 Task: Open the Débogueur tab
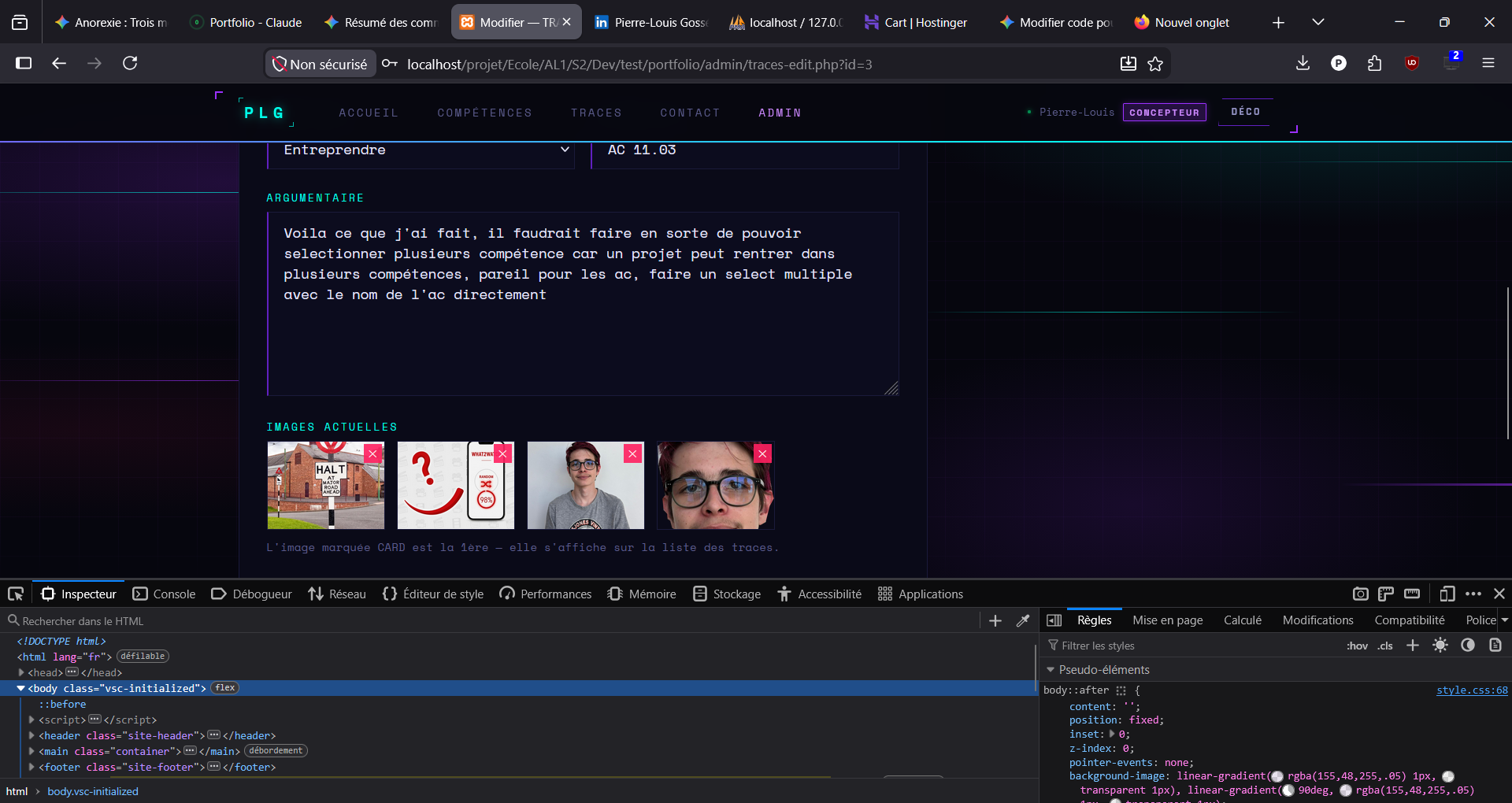[x=251, y=594]
